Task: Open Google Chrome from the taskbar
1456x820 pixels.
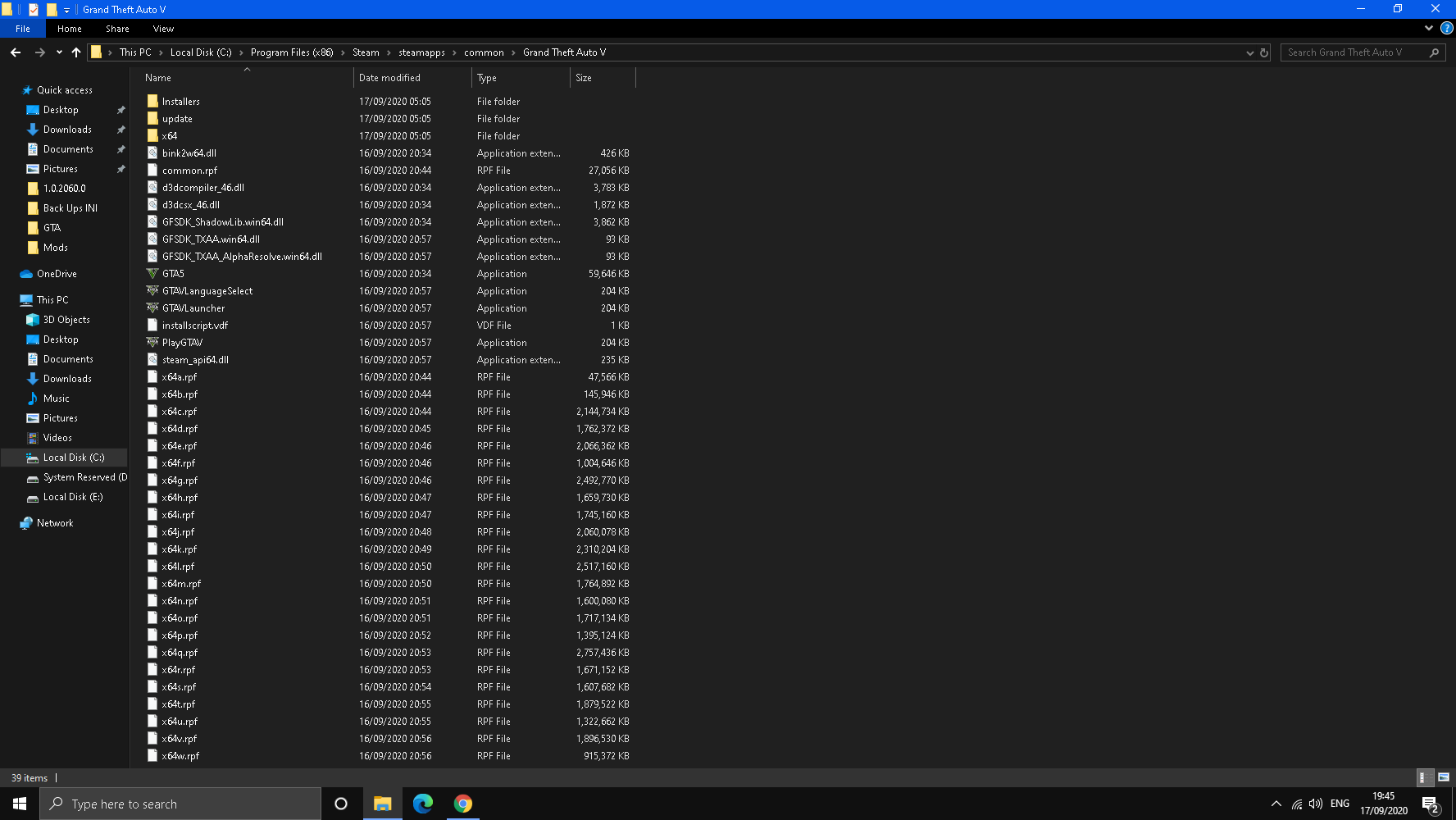Action: (x=463, y=804)
